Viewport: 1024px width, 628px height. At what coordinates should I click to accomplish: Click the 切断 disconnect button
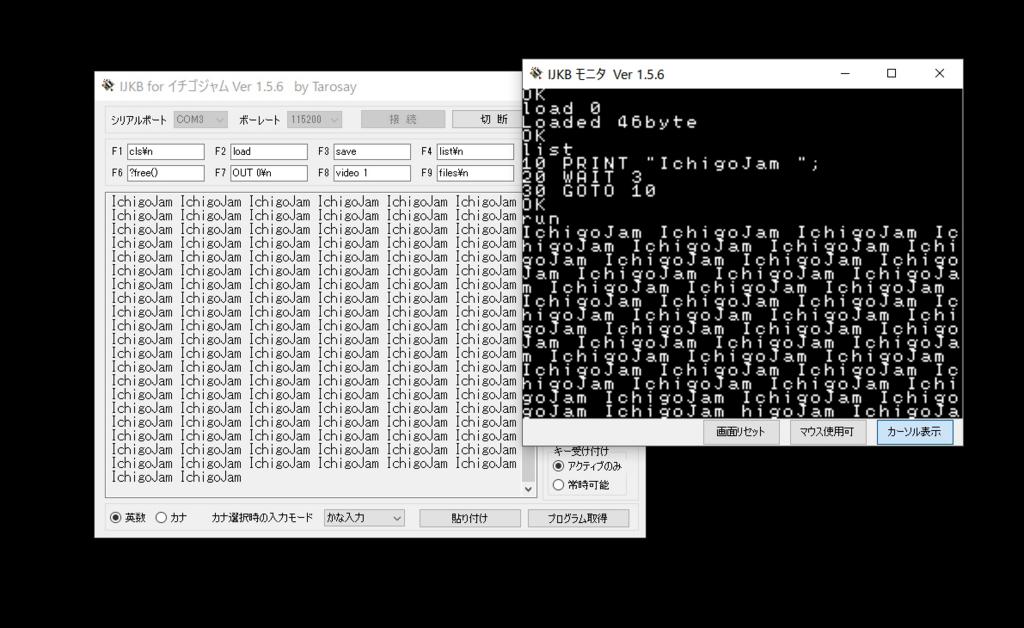(487, 119)
